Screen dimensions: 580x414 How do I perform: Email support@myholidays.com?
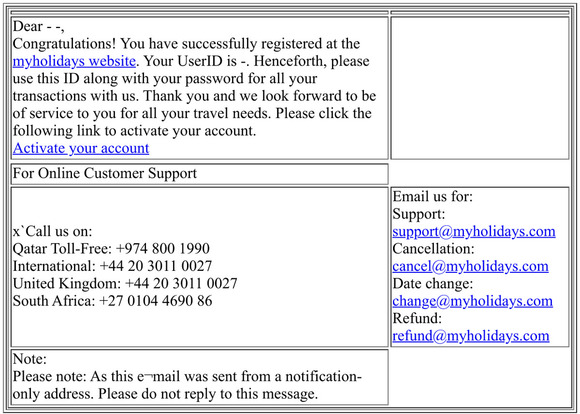click(x=474, y=231)
